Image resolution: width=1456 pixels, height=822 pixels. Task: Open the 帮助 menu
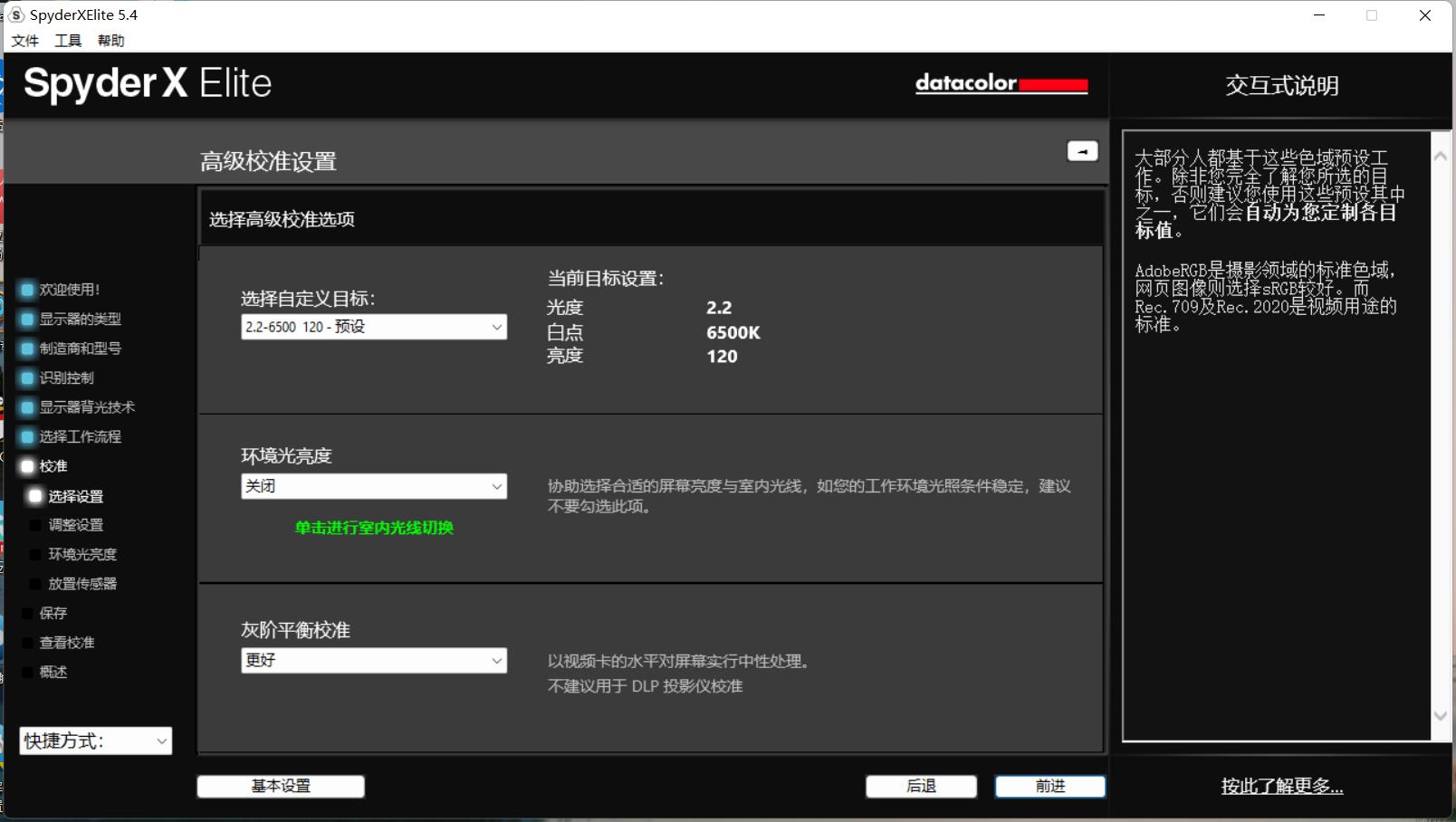point(111,40)
